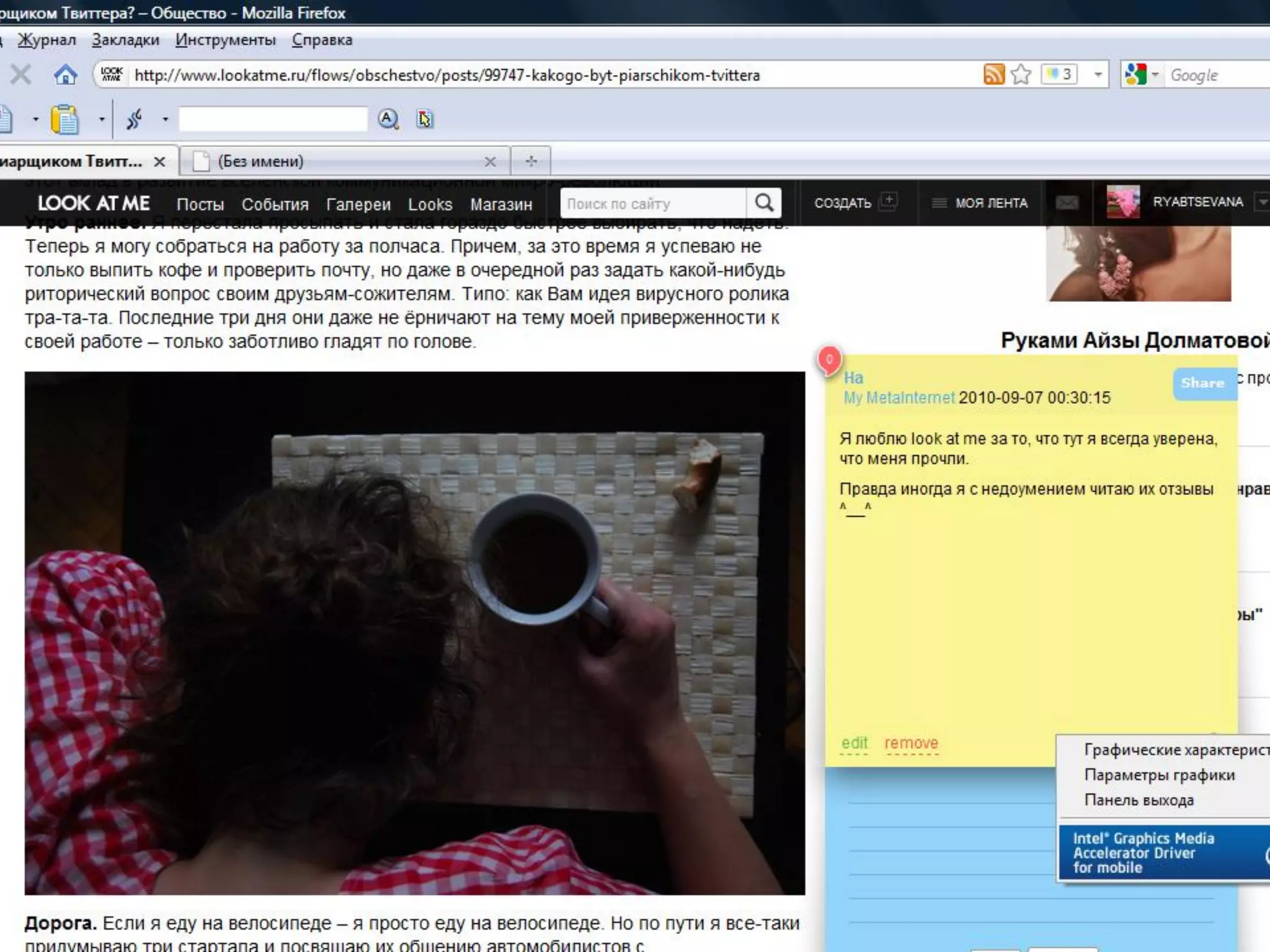The width and height of the screenshot is (1270, 952).
Task: Click the Share button on the note
Action: click(1202, 383)
